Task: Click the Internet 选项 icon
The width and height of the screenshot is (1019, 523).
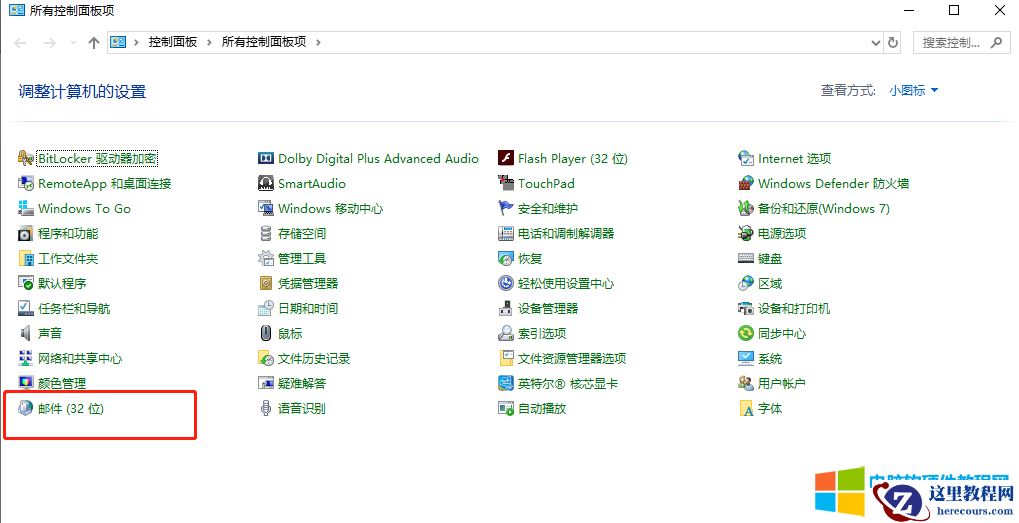Action: (x=746, y=158)
